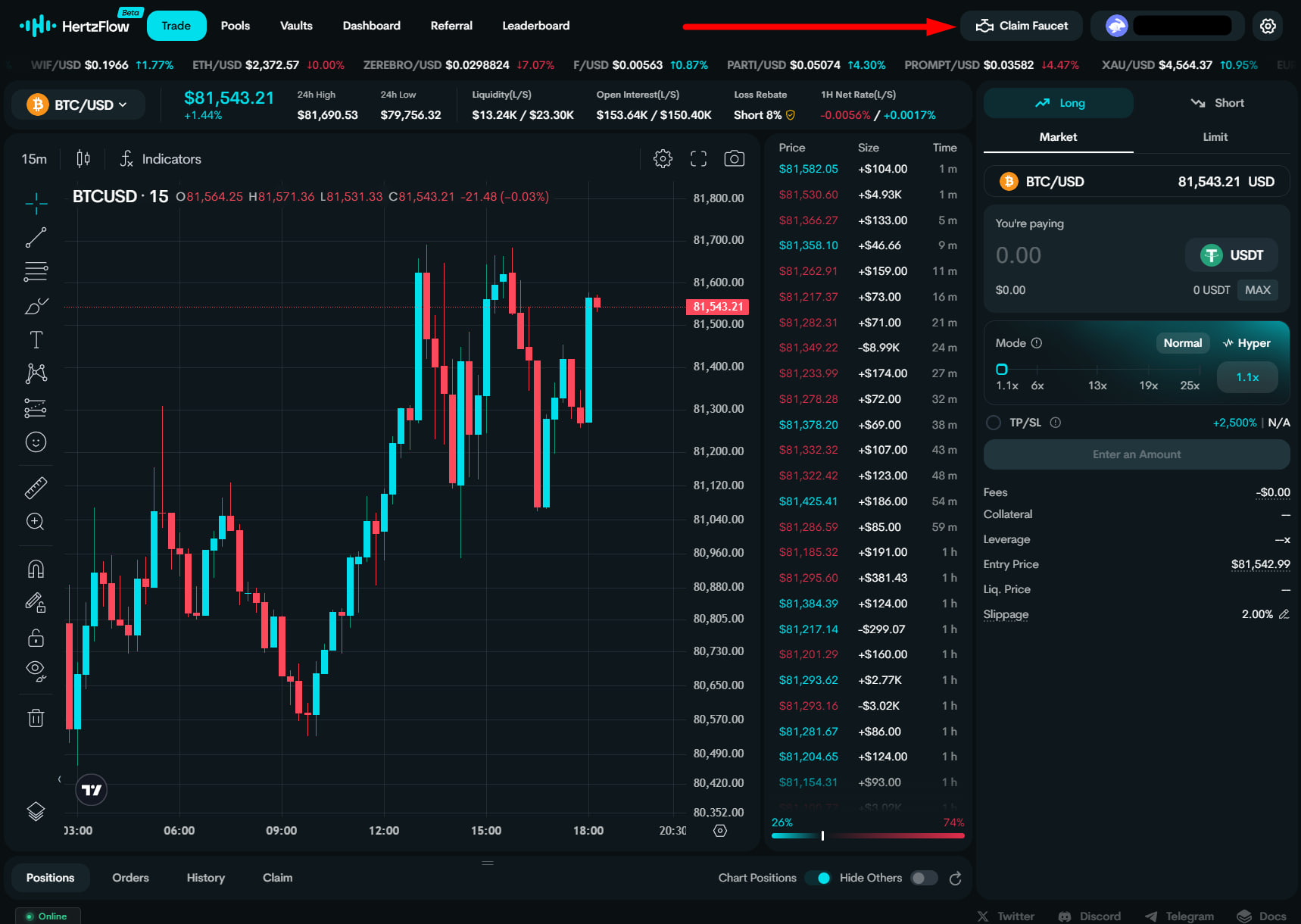1301x924 pixels.
Task: Collapse the drawing toolbar arrow
Action: coord(60,779)
